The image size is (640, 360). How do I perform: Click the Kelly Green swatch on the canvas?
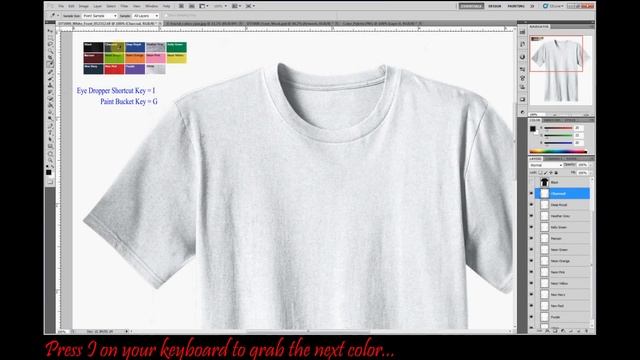pos(176,47)
